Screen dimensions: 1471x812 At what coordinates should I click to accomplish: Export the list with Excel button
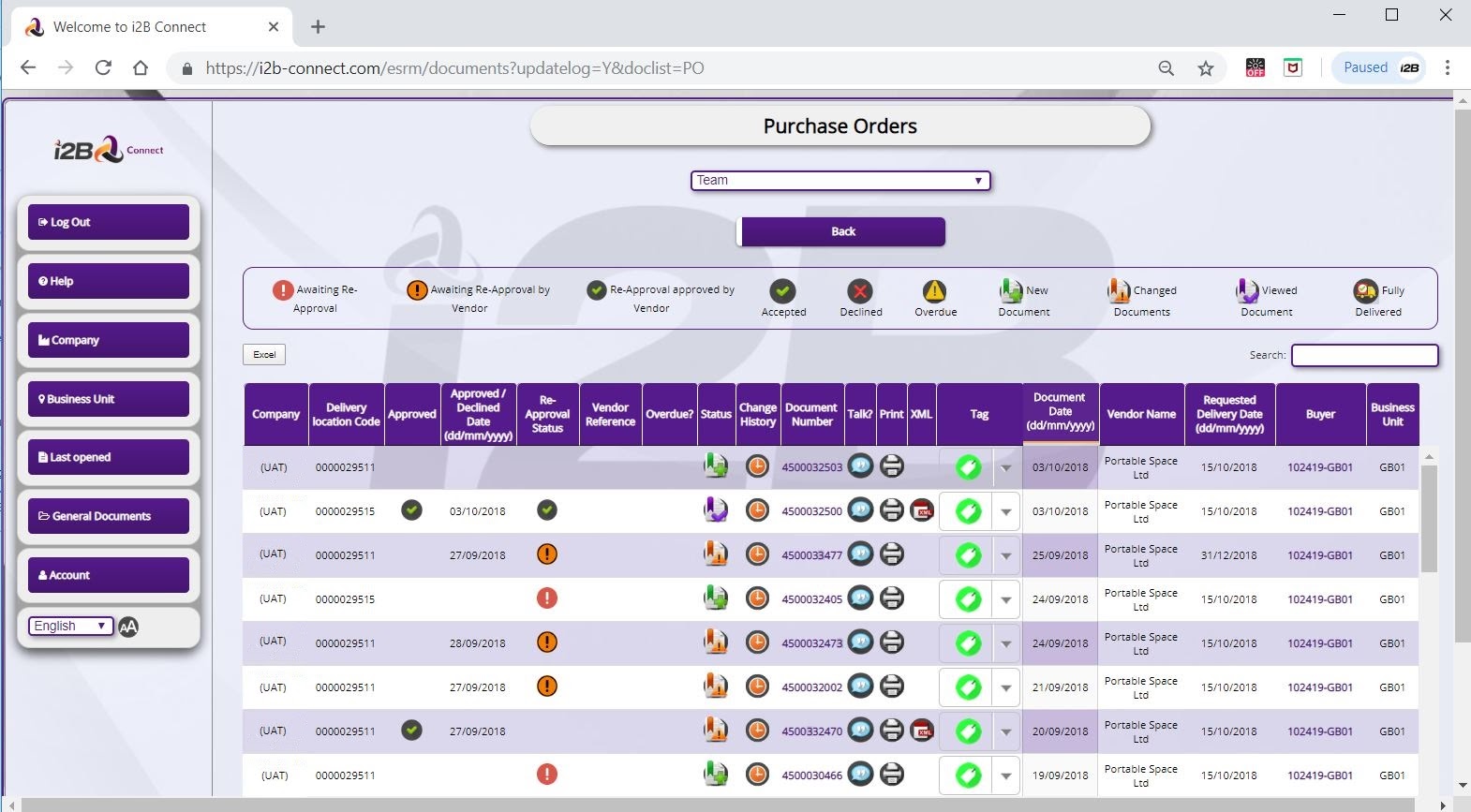[264, 355]
